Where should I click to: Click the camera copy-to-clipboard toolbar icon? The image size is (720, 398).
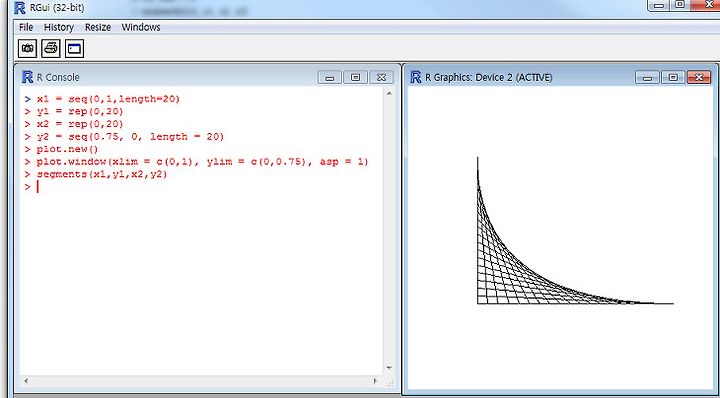tap(28, 48)
